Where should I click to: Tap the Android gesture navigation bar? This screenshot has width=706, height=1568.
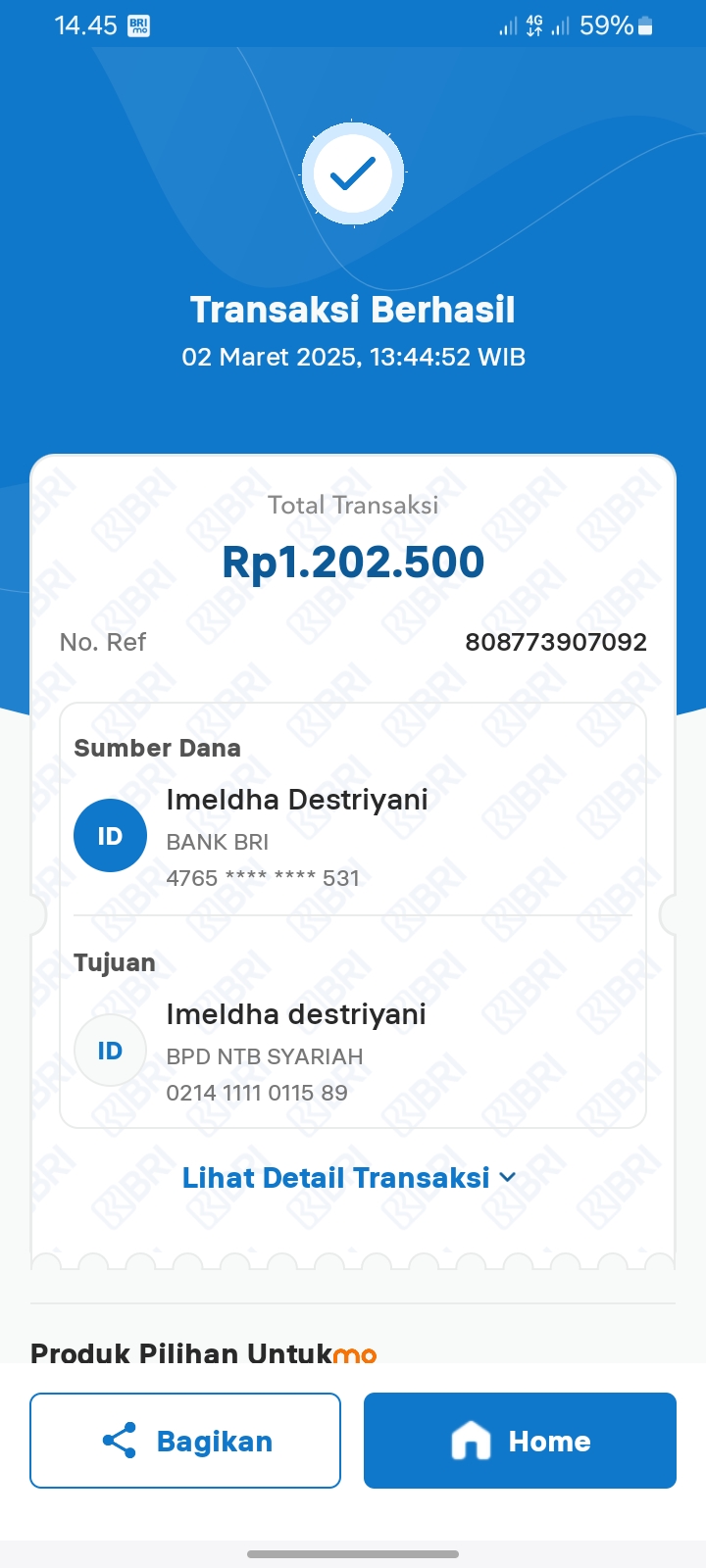click(353, 1553)
